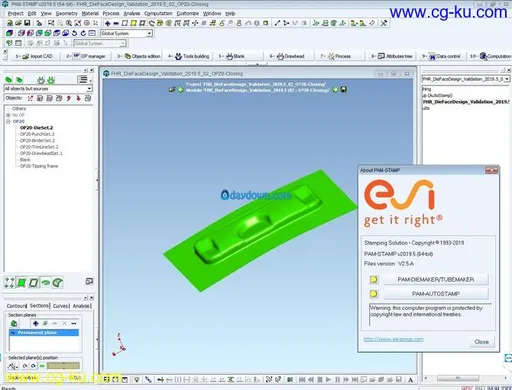Click the yellow PAM-DIEMAKER/TUBEMAKER indicator
The image size is (512, 390).
coord(374,279)
